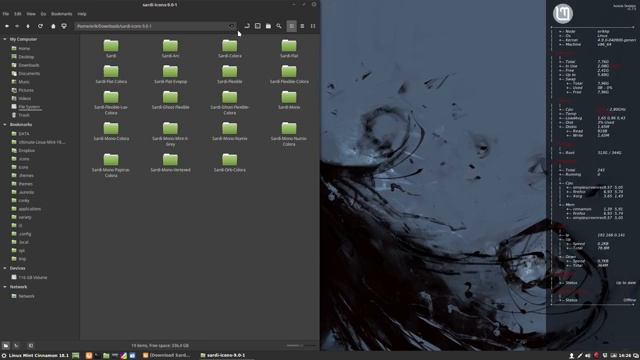640x360 pixels.
Task: Go to Home using toolbar house icon
Action: (53, 26)
